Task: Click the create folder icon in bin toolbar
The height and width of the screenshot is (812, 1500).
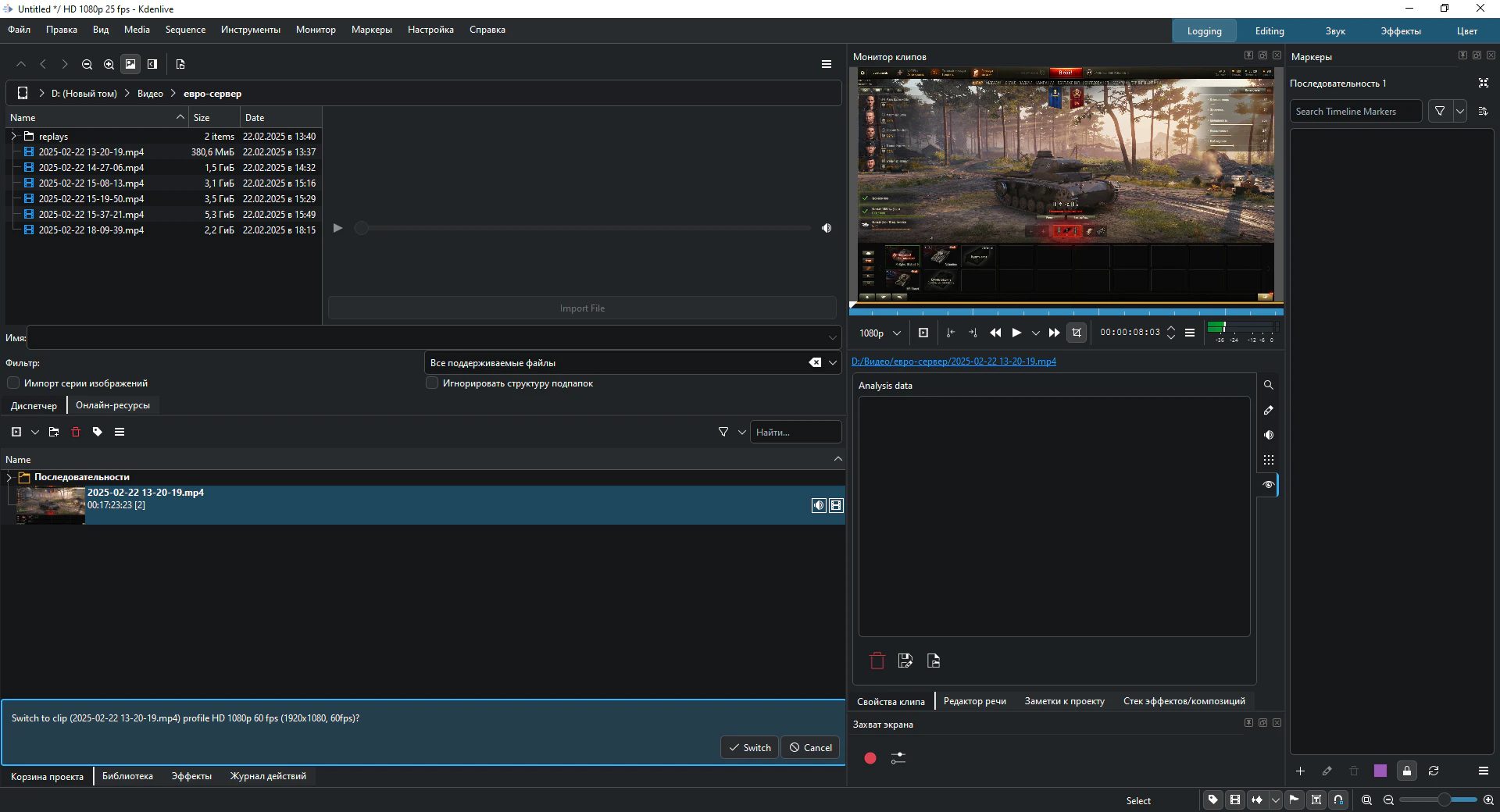Action: pos(54,432)
